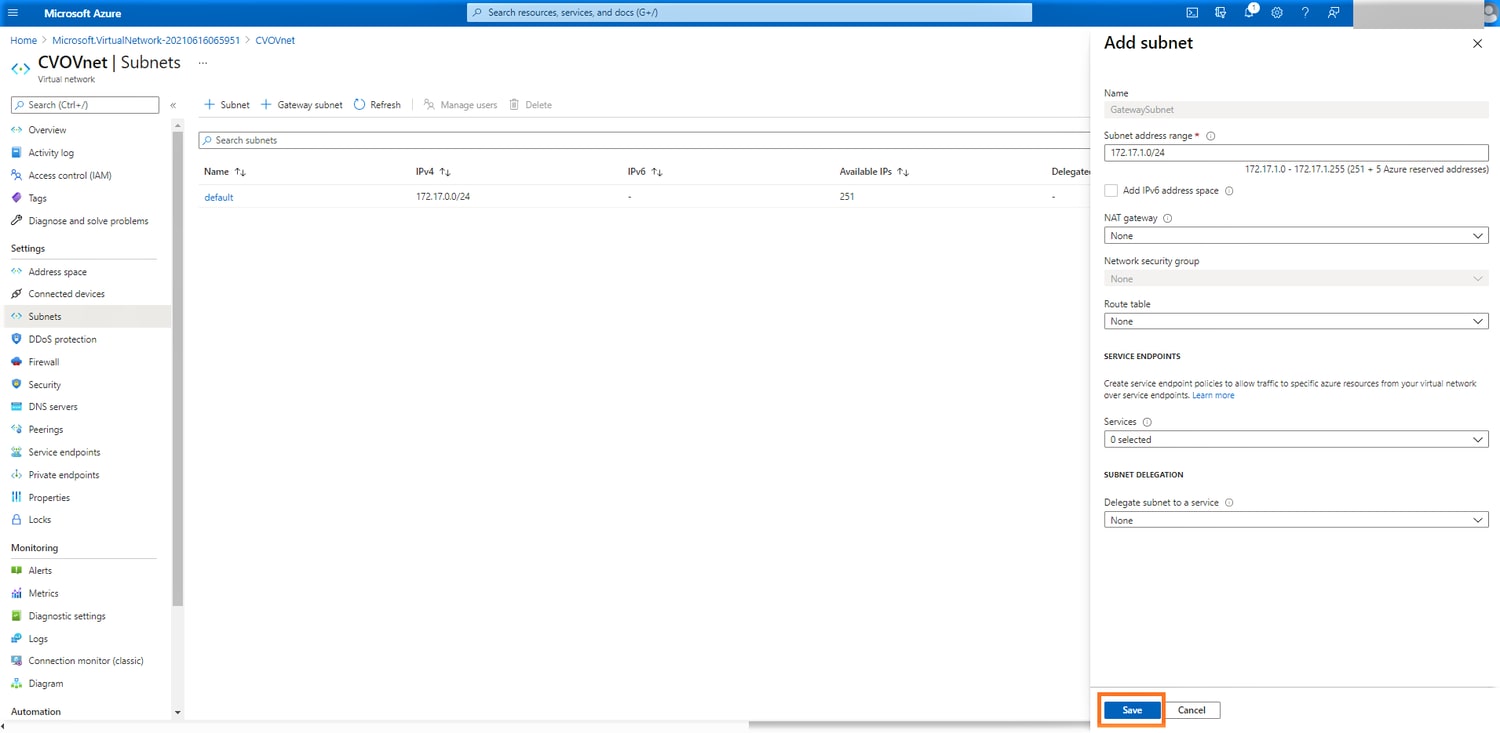1500x733 pixels.
Task: Click the Refresh toolbar icon
Action: pyautogui.click(x=377, y=105)
